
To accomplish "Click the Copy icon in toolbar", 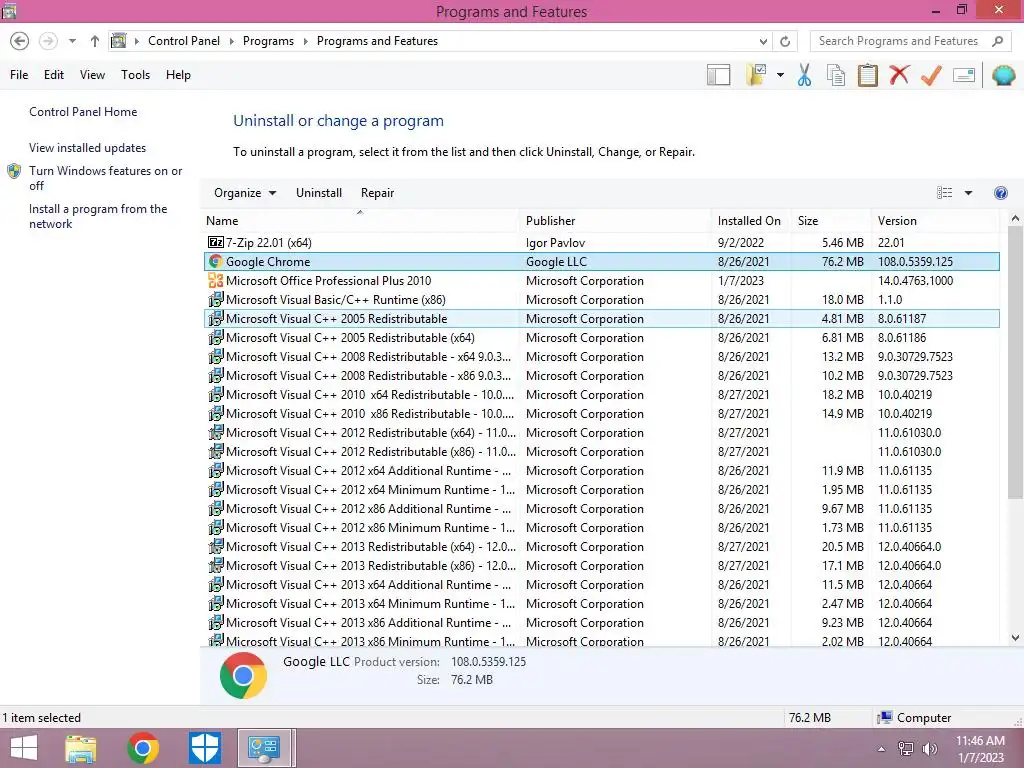I will click(x=836, y=75).
